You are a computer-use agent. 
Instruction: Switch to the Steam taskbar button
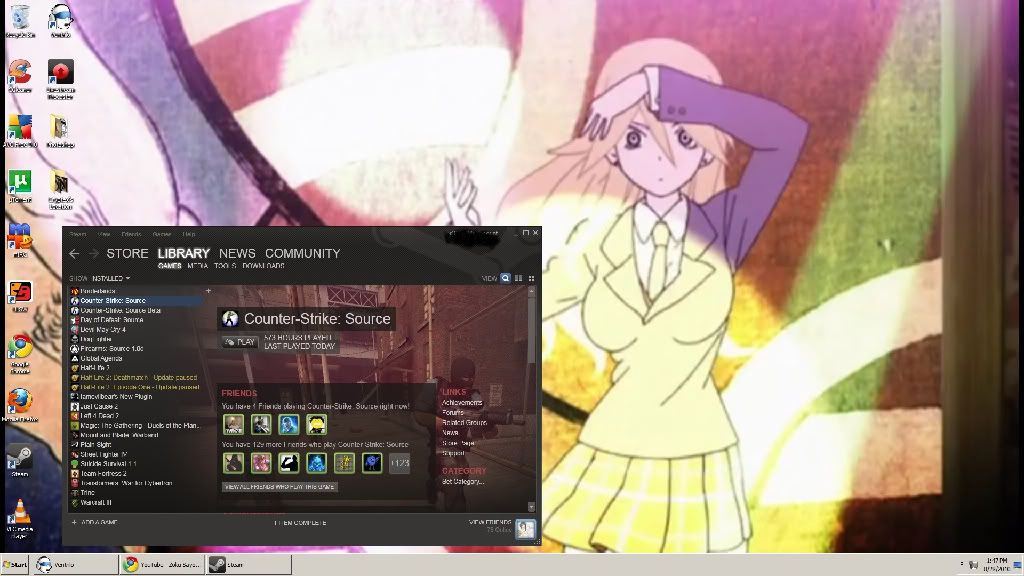point(249,565)
